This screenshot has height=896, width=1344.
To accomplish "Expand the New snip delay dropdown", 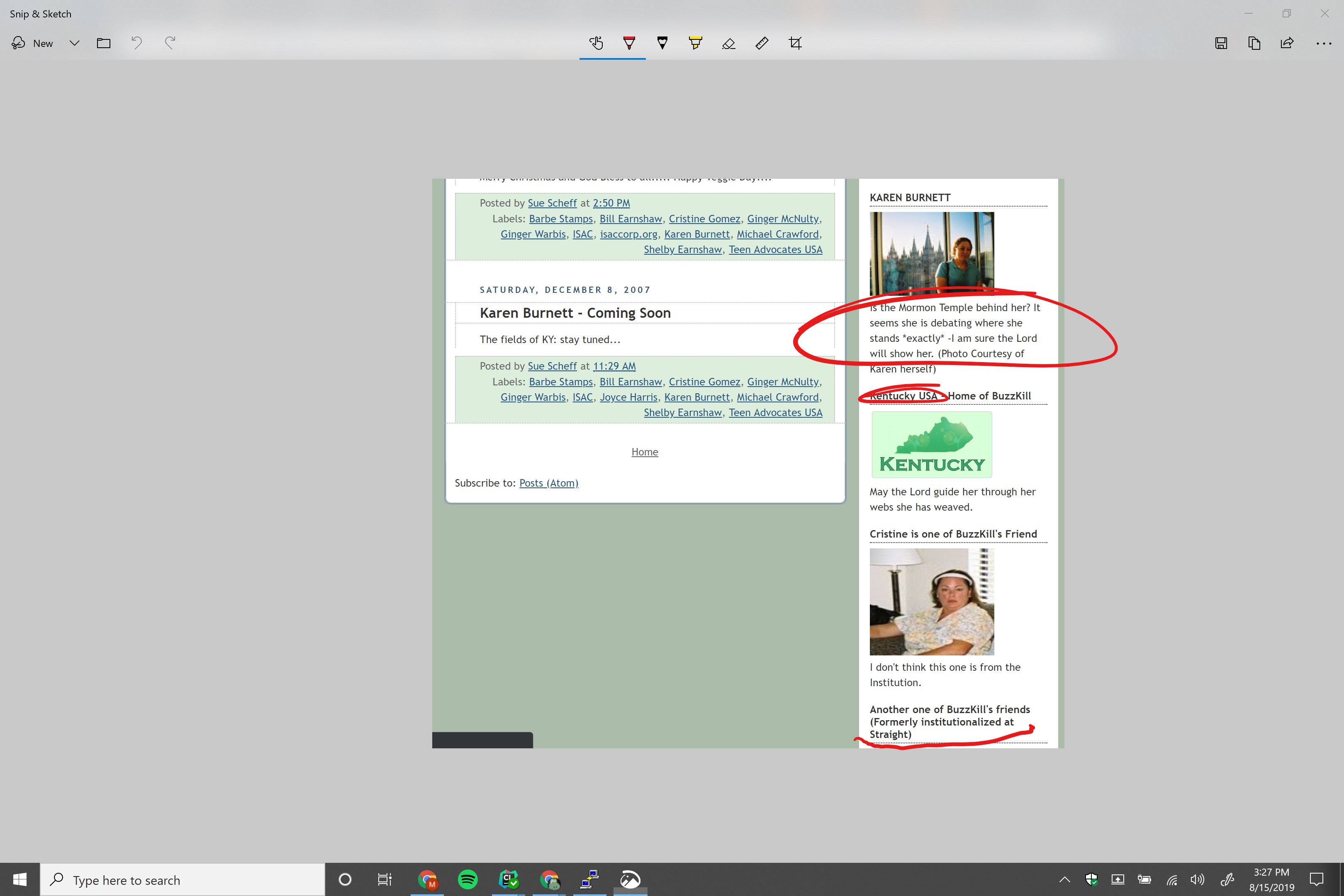I will [74, 43].
